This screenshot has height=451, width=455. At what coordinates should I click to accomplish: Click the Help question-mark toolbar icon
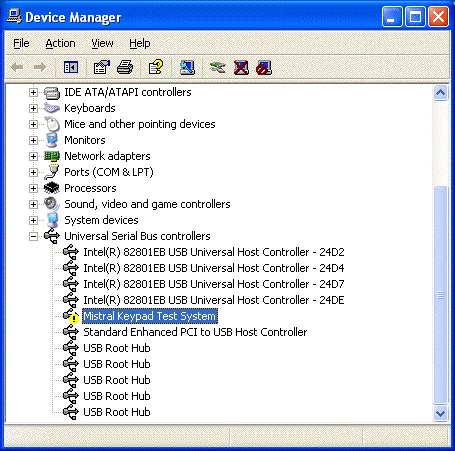point(155,68)
